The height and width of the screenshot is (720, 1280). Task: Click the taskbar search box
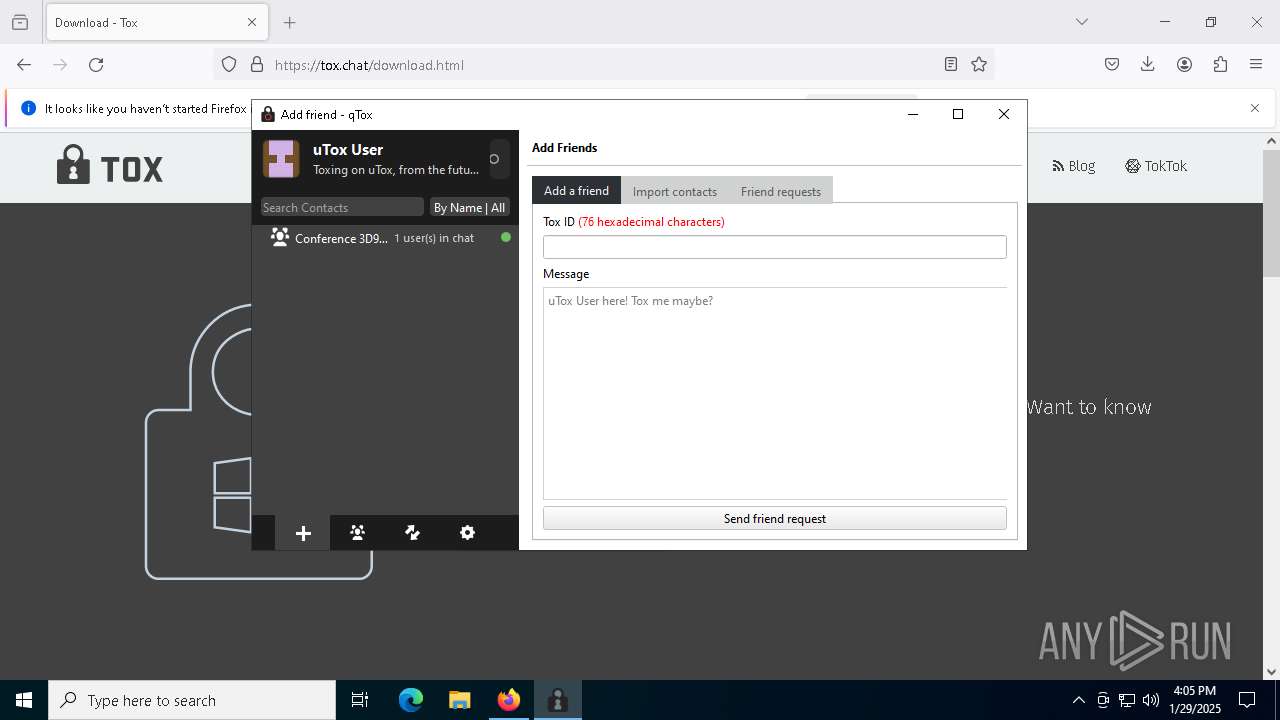pyautogui.click(x=192, y=700)
